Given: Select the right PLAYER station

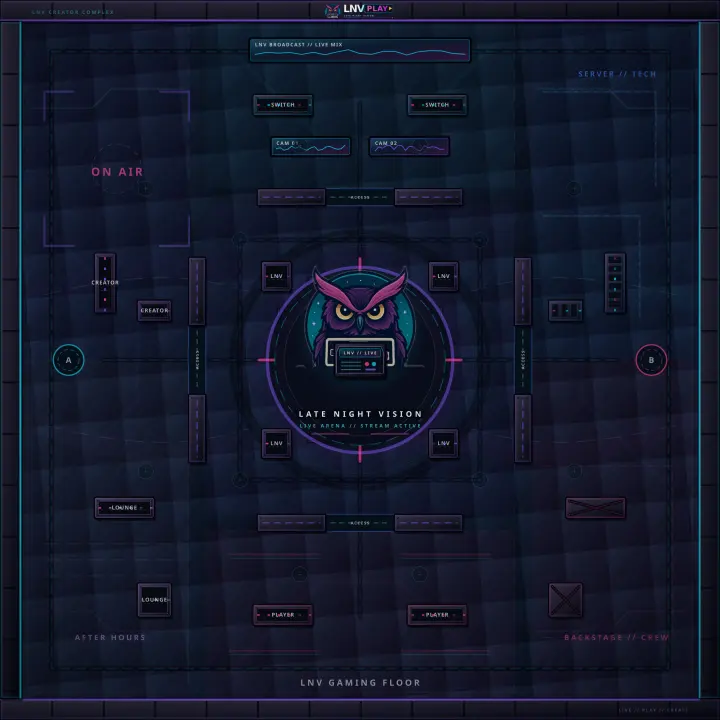Looking at the screenshot, I should tap(437, 615).
